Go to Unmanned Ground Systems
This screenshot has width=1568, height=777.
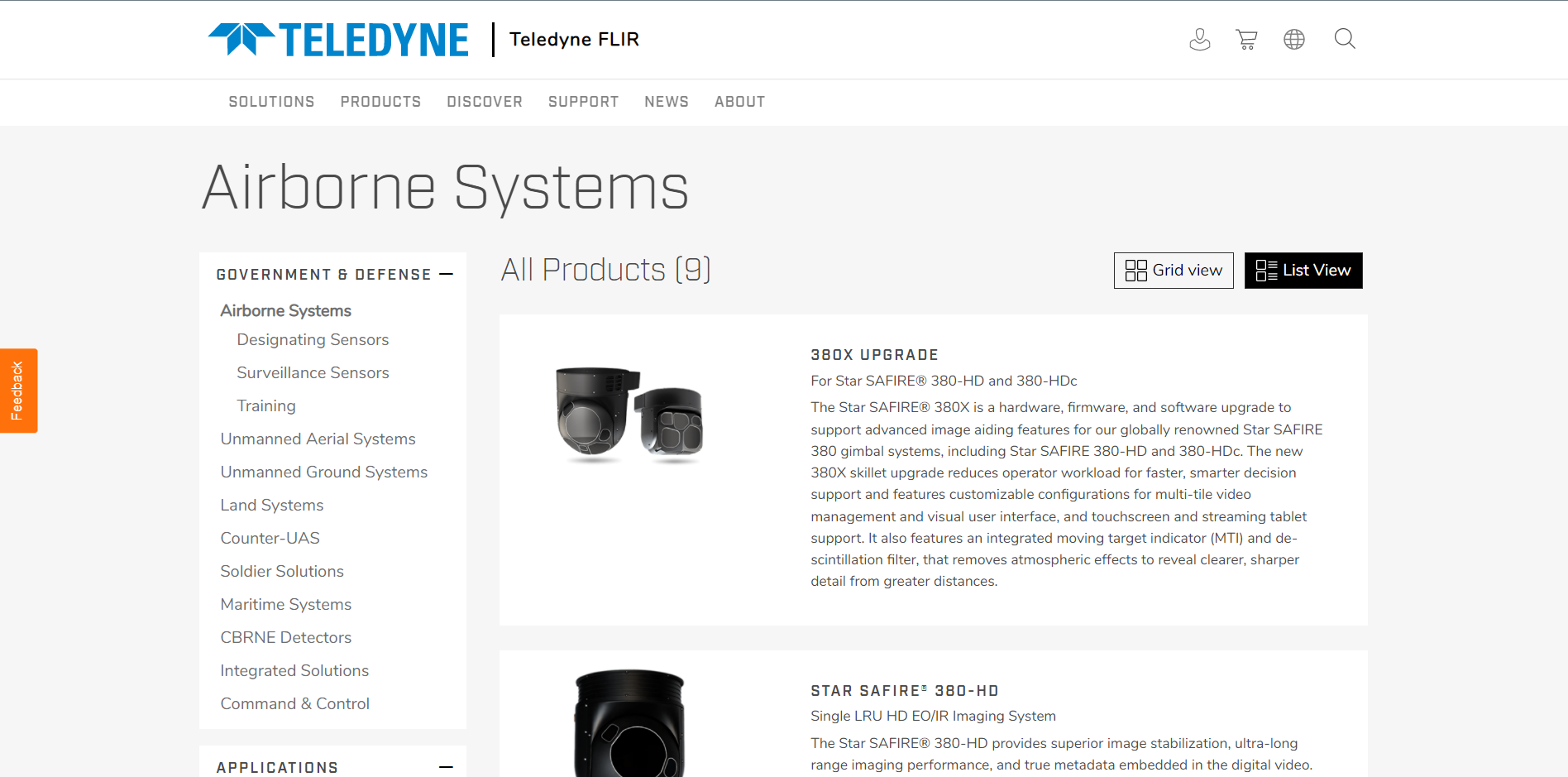pyautogui.click(x=323, y=472)
